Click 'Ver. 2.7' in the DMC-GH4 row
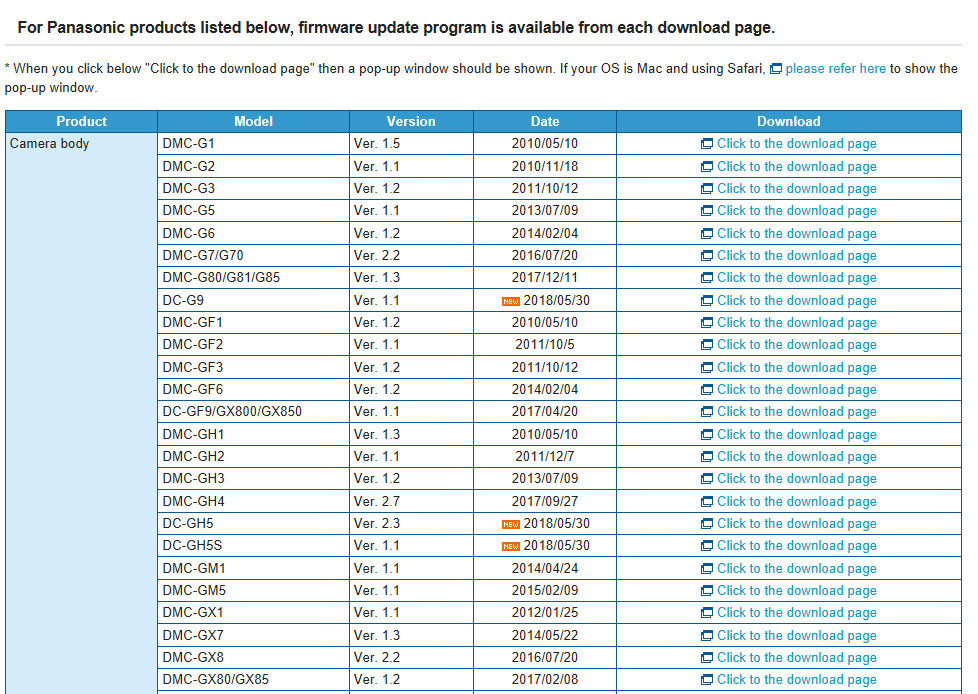The width and height of the screenshot is (978, 694). coord(377,501)
